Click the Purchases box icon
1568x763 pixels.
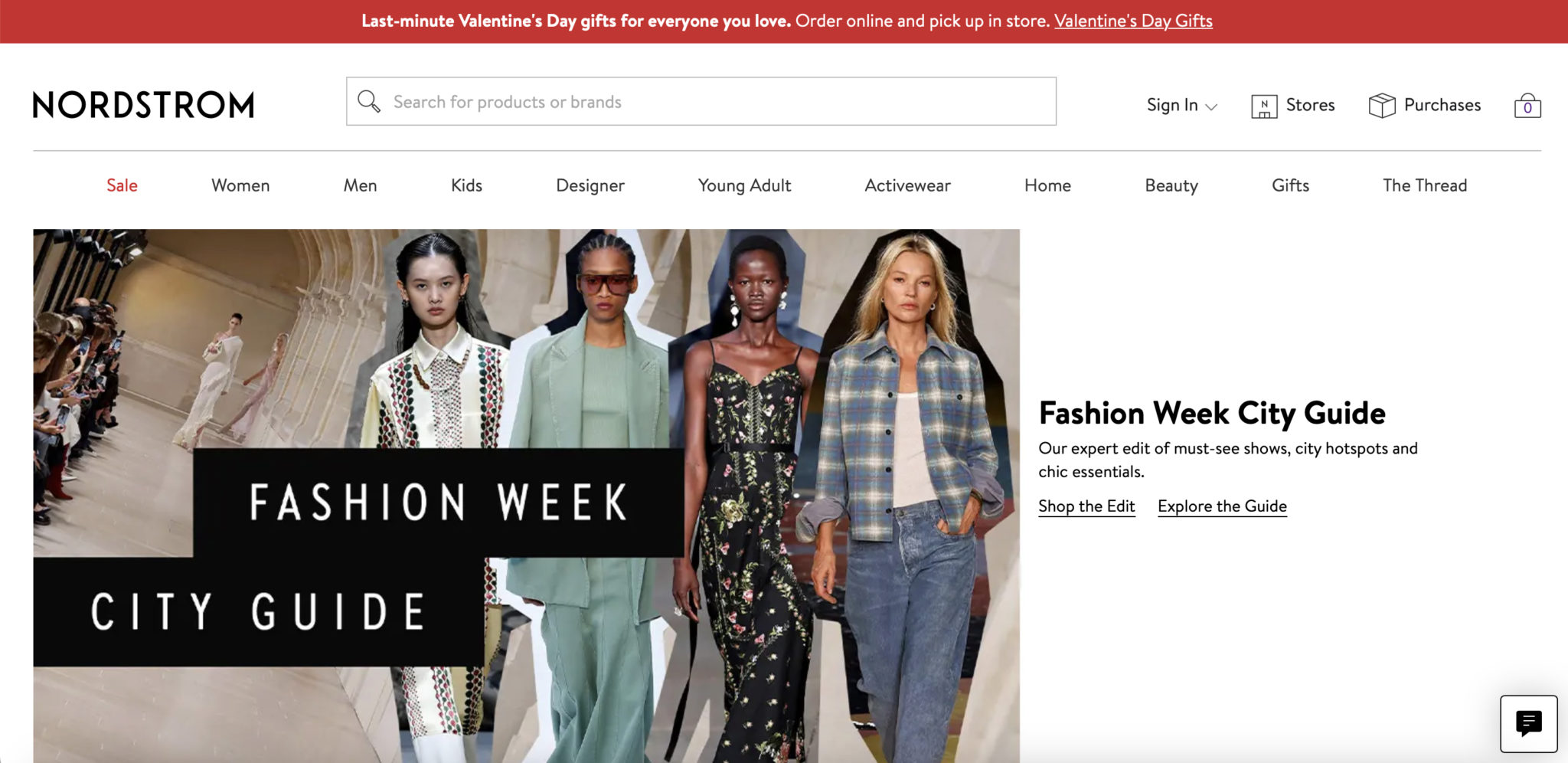pyautogui.click(x=1382, y=105)
